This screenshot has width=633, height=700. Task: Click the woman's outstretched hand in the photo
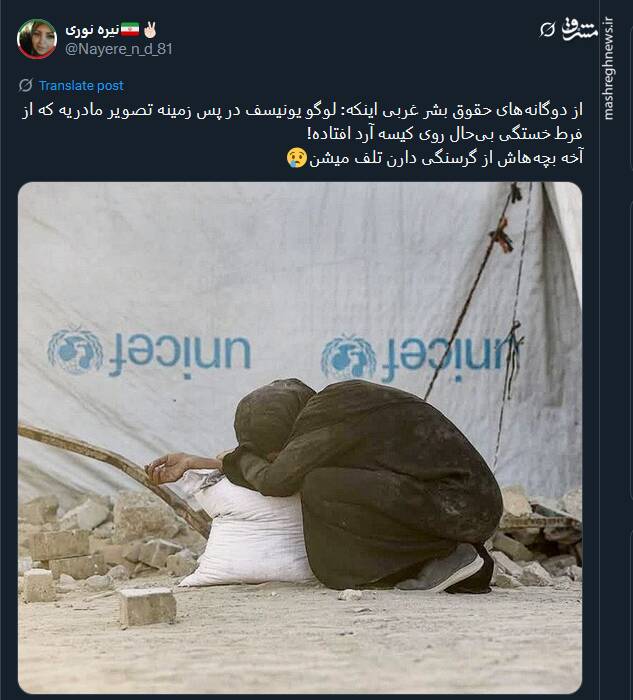[166, 468]
